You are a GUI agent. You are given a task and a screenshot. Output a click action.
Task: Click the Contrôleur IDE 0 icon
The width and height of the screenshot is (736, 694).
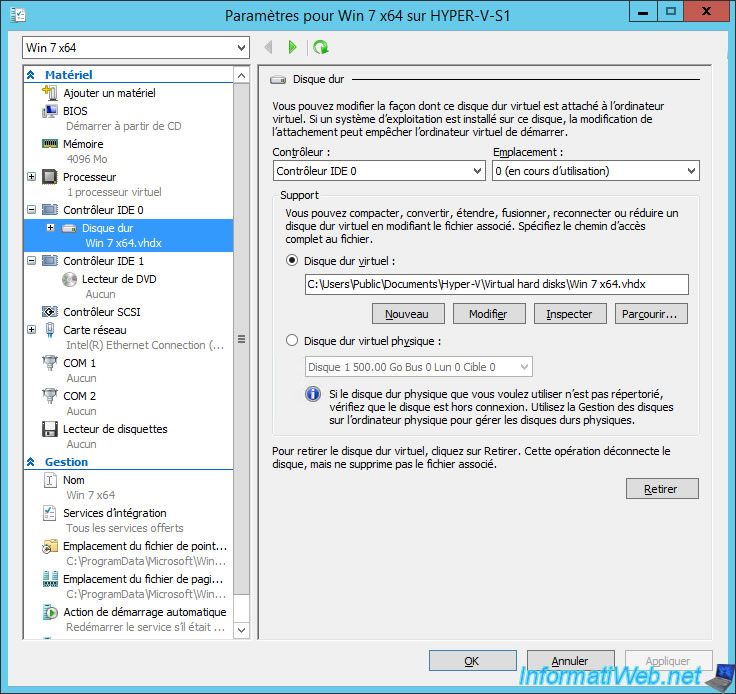50,209
